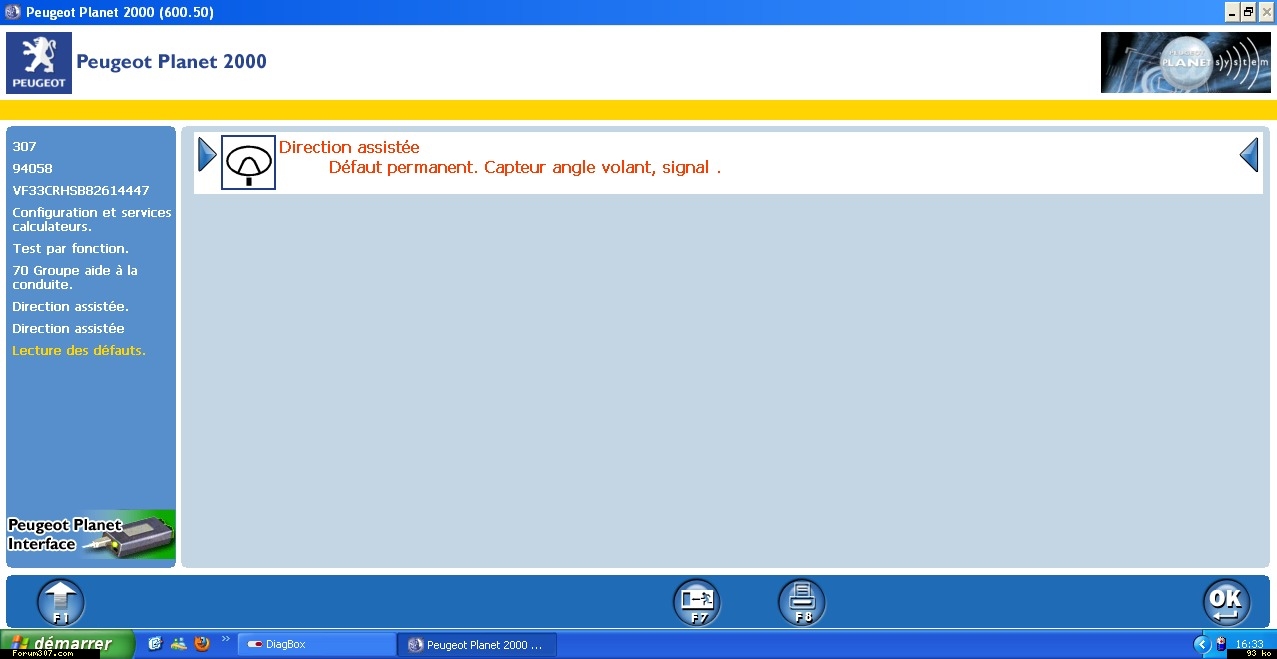Image resolution: width=1277 pixels, height=659 pixels.
Task: Click the F1 up arrow back button
Action: pos(61,602)
